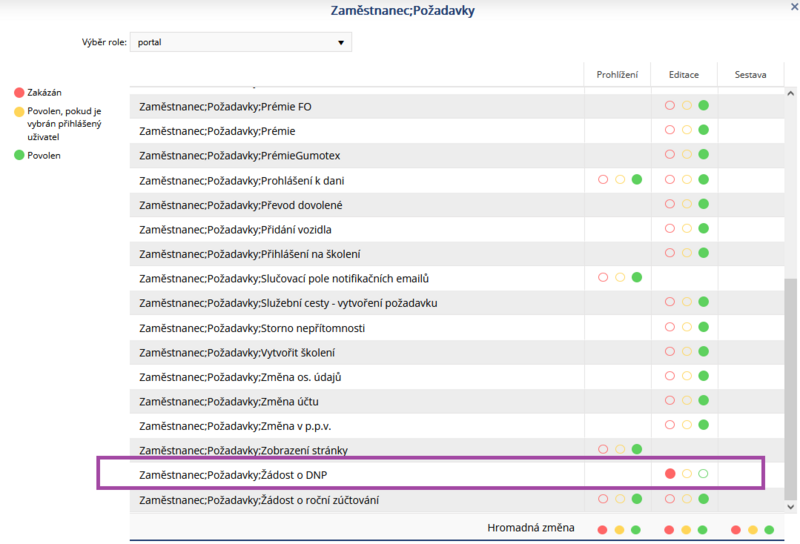Set Vytvořit školení Editace to red
This screenshot has height=544, width=800.
(x=670, y=352)
